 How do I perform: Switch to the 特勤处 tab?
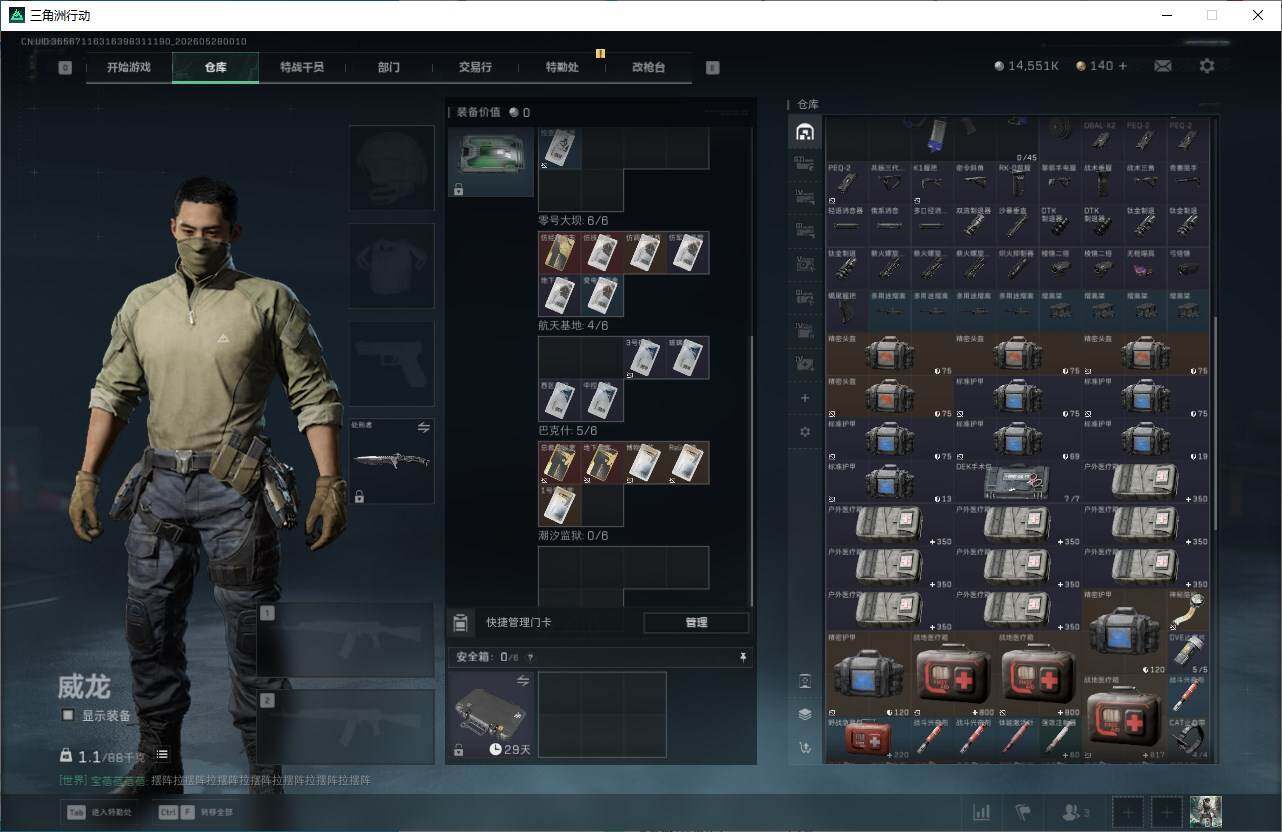[x=562, y=67]
